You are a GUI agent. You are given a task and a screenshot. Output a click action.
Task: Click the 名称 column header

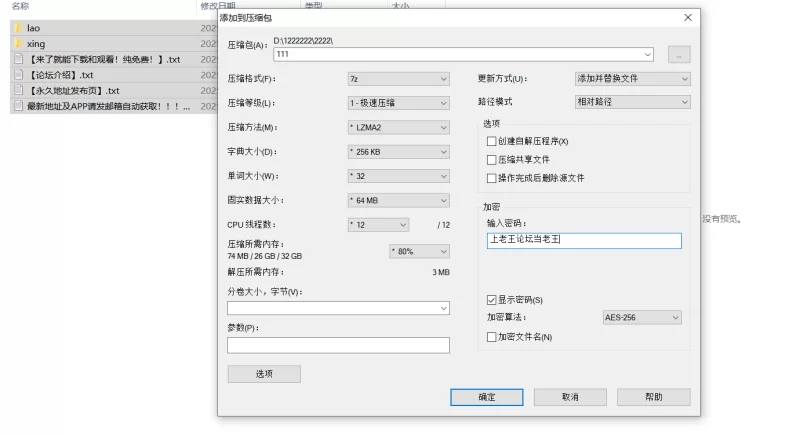[x=20, y=6]
